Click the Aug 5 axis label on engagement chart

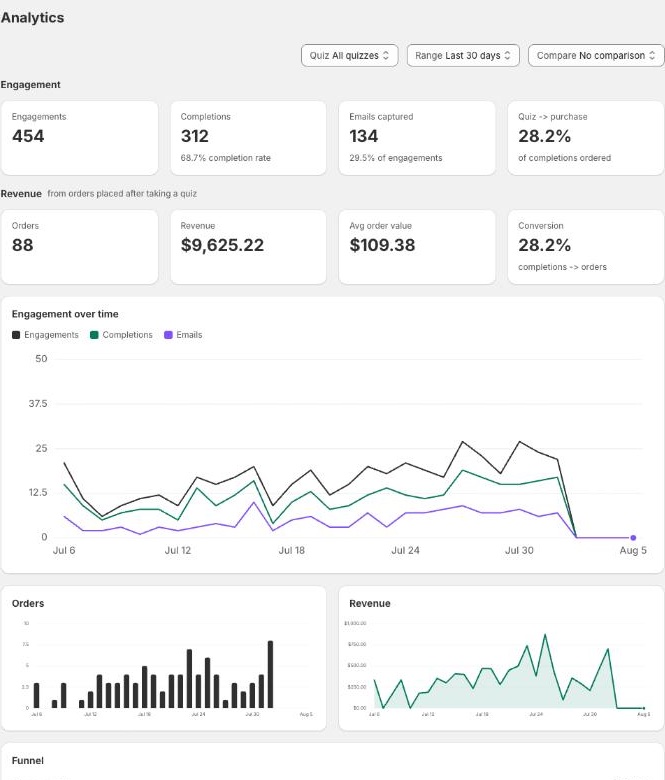click(x=633, y=550)
